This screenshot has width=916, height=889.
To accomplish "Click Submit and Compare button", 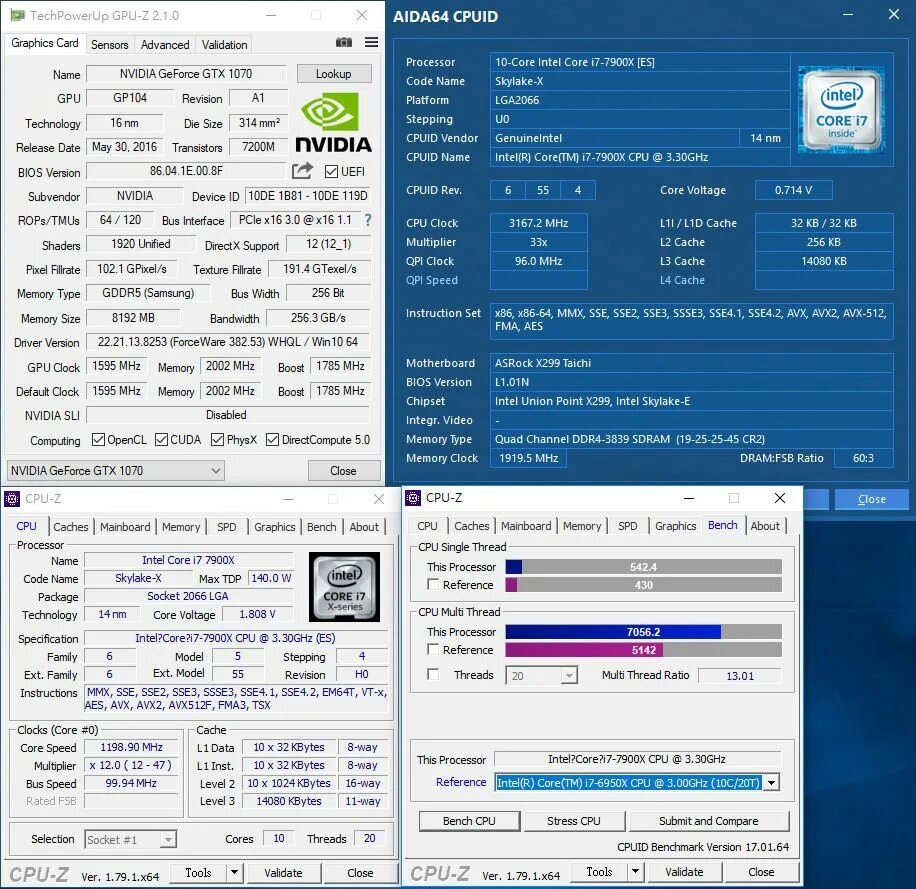I will 709,821.
